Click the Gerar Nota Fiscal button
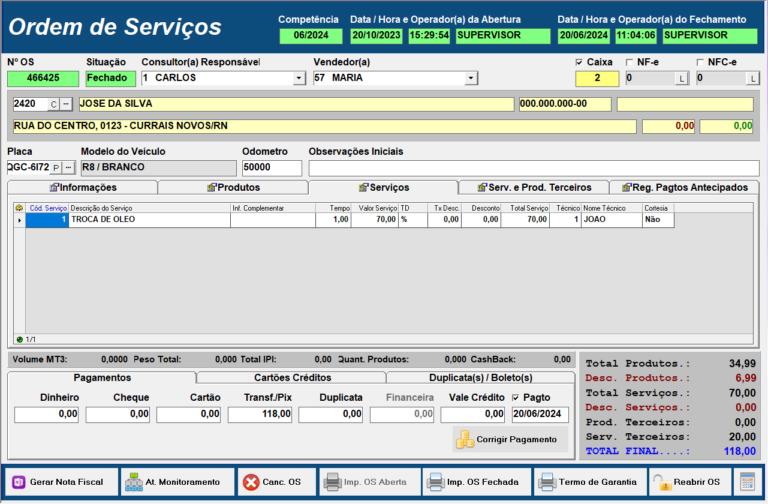Viewport: 768px width, 504px height. click(62, 482)
